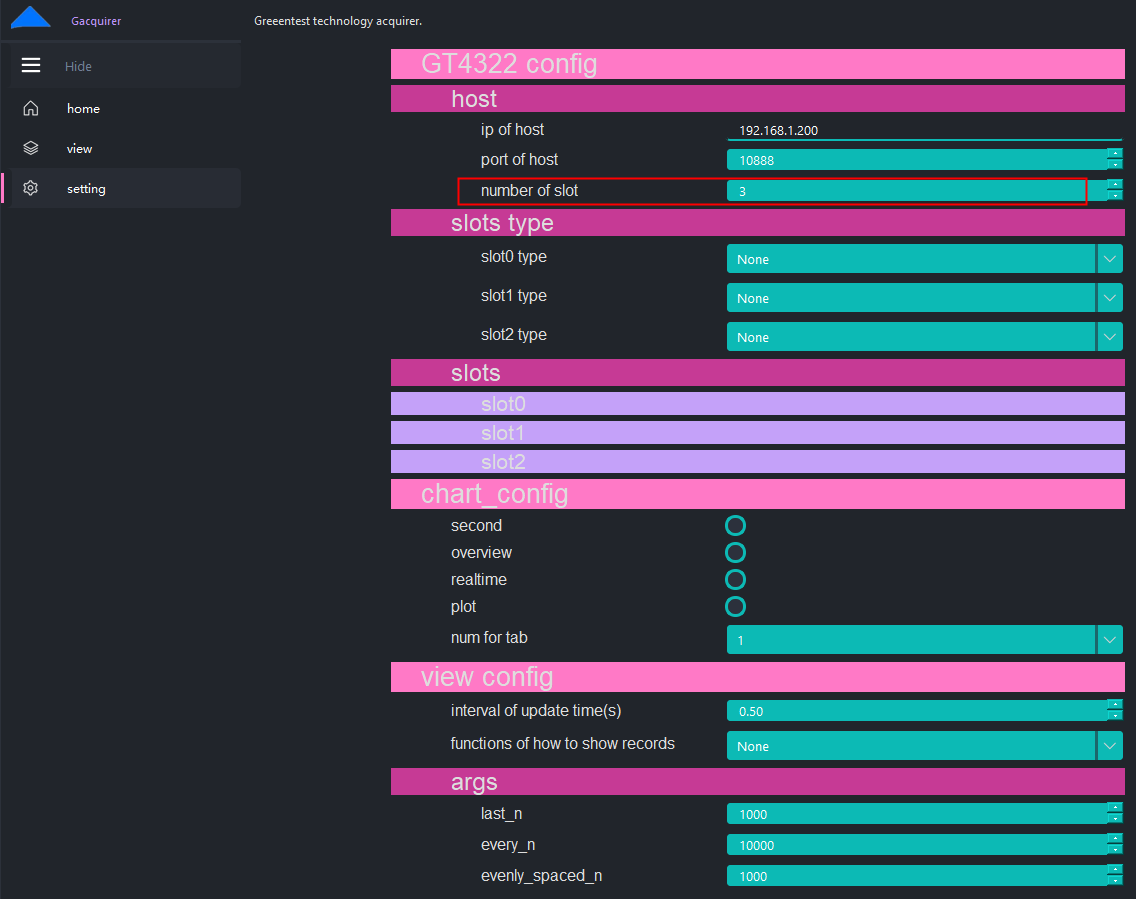Click the interval of update time field
Screen dimensions: 1136x899
click(916, 711)
